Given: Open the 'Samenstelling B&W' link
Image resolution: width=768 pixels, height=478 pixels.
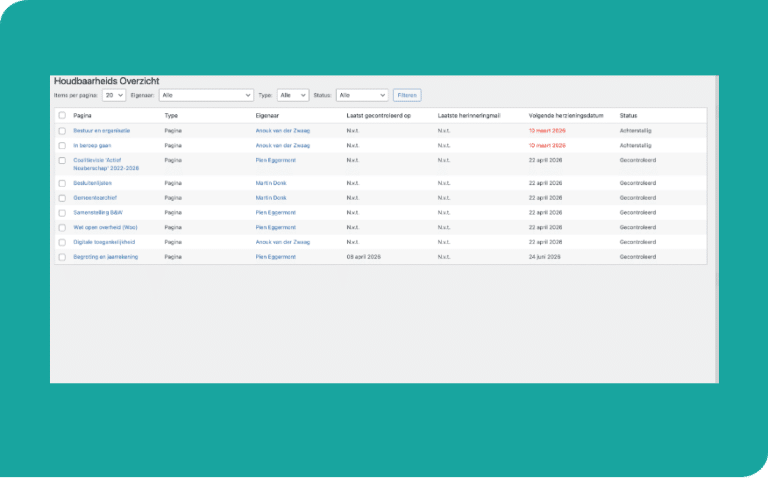Looking at the screenshot, I should pyautogui.click(x=97, y=212).
